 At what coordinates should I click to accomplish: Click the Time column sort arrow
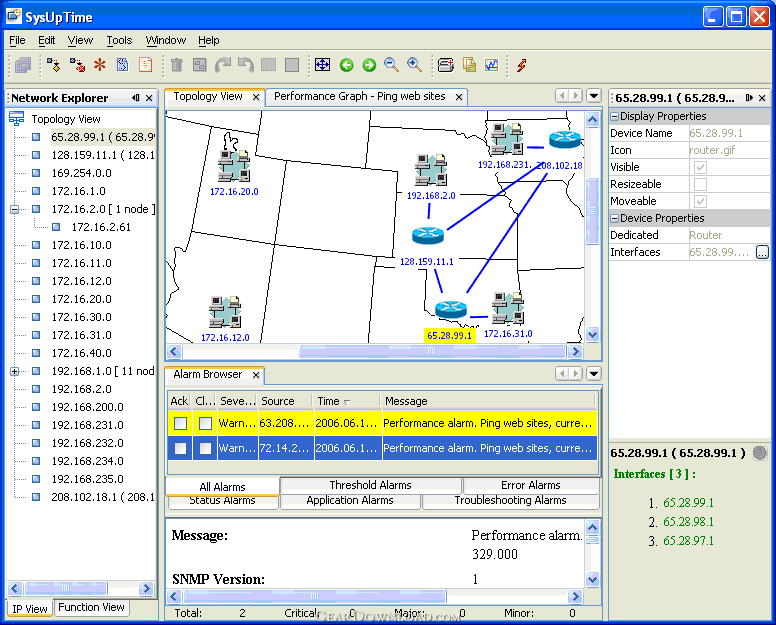(x=346, y=402)
